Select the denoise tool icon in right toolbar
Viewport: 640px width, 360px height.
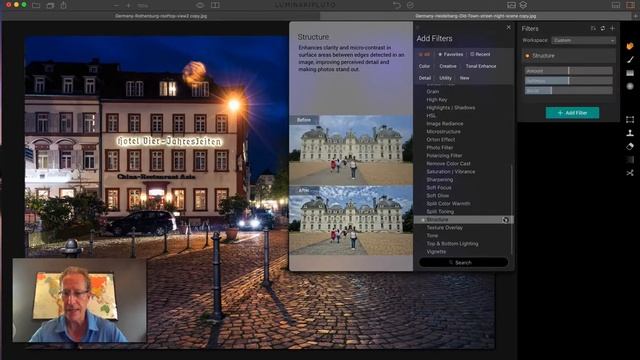(x=630, y=160)
